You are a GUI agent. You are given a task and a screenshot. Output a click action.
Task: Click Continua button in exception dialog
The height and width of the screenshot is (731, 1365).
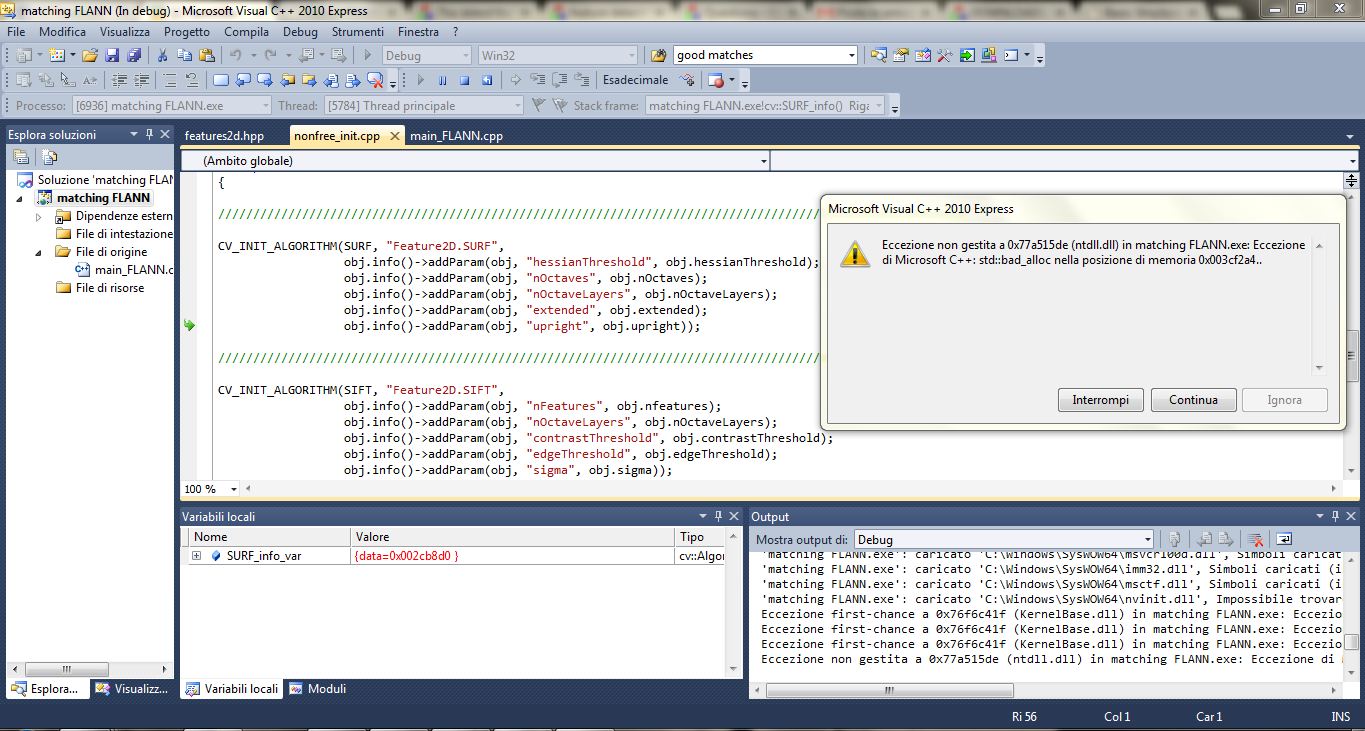pos(1193,400)
